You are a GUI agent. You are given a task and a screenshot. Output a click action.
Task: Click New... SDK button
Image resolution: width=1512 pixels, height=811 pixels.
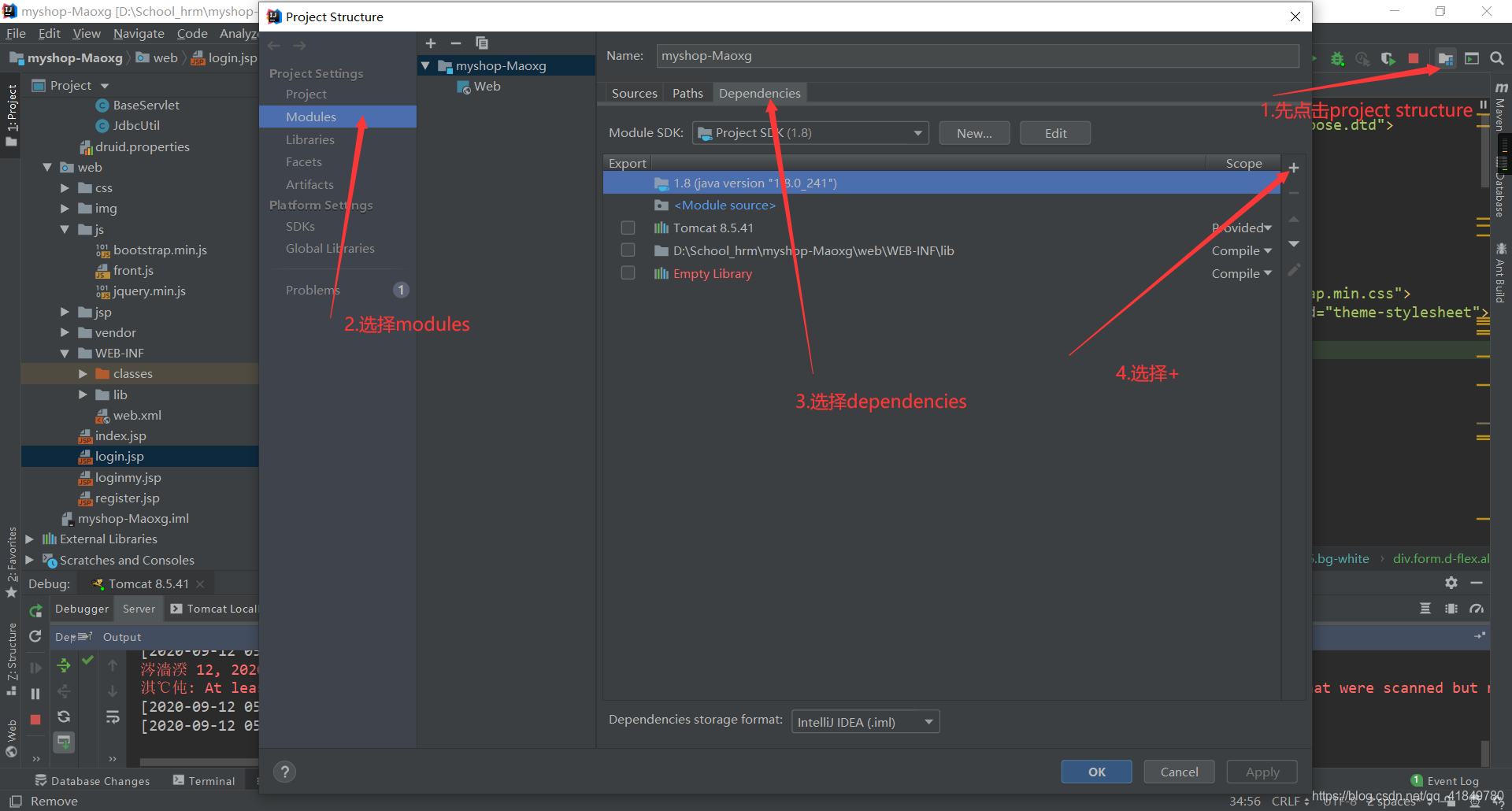coord(974,133)
